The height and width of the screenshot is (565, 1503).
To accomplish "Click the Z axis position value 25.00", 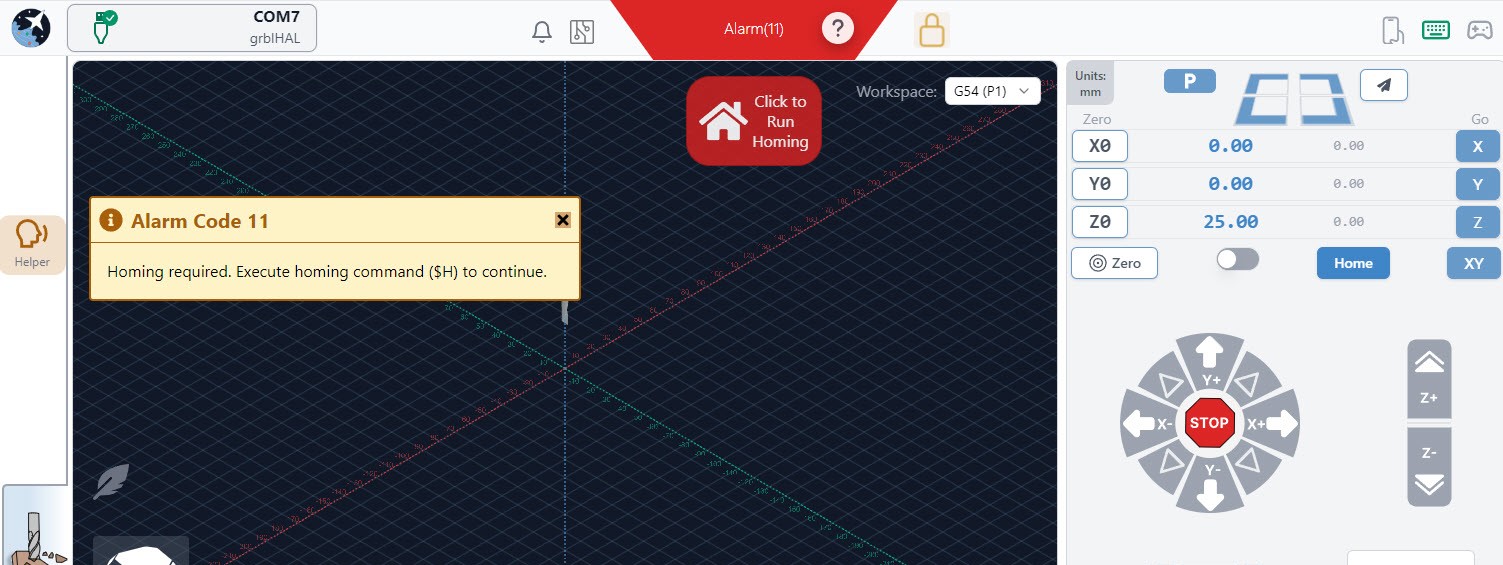I will [x=1230, y=222].
